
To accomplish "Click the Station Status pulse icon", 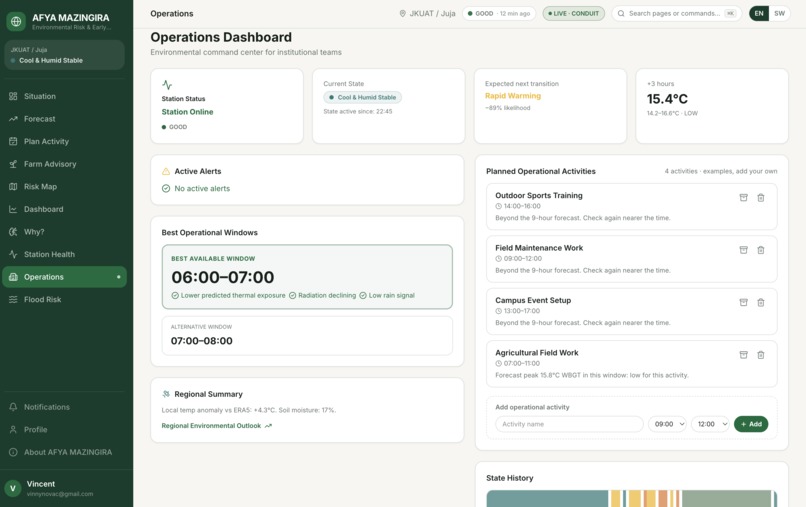I will (x=167, y=84).
